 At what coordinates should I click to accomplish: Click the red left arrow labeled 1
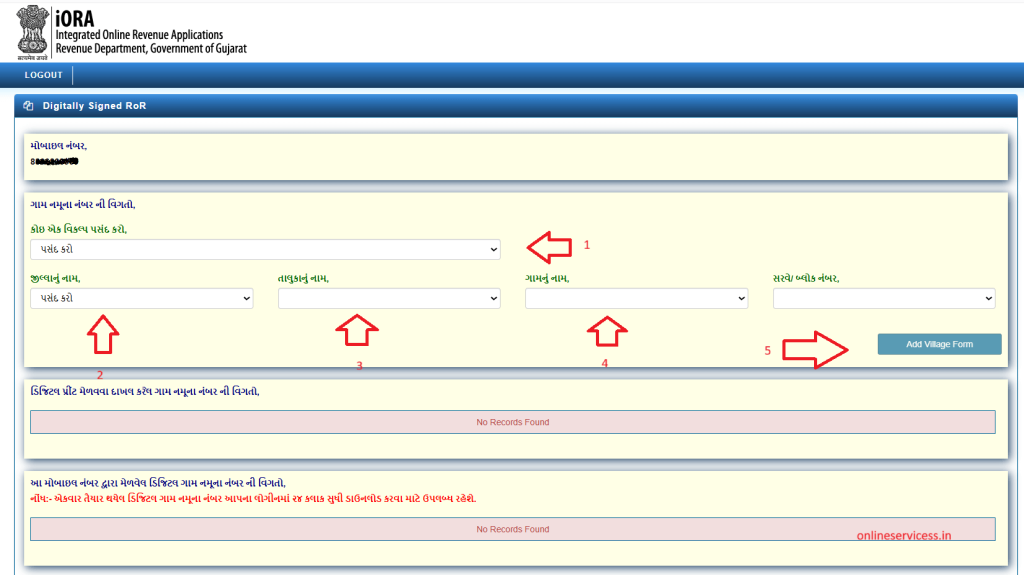(x=551, y=245)
